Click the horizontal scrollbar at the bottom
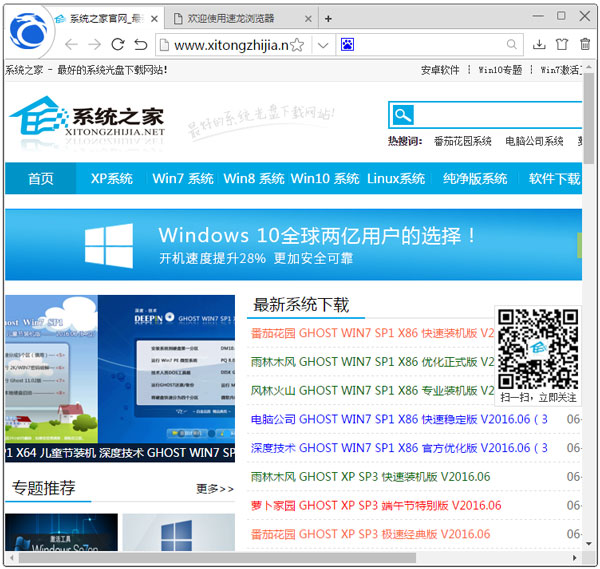 tap(290, 557)
